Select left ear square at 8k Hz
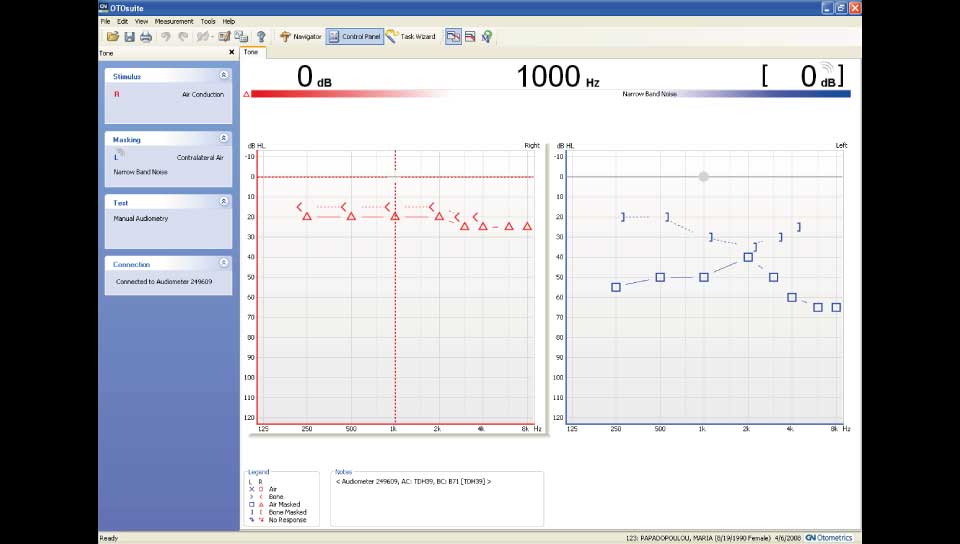 point(836,307)
